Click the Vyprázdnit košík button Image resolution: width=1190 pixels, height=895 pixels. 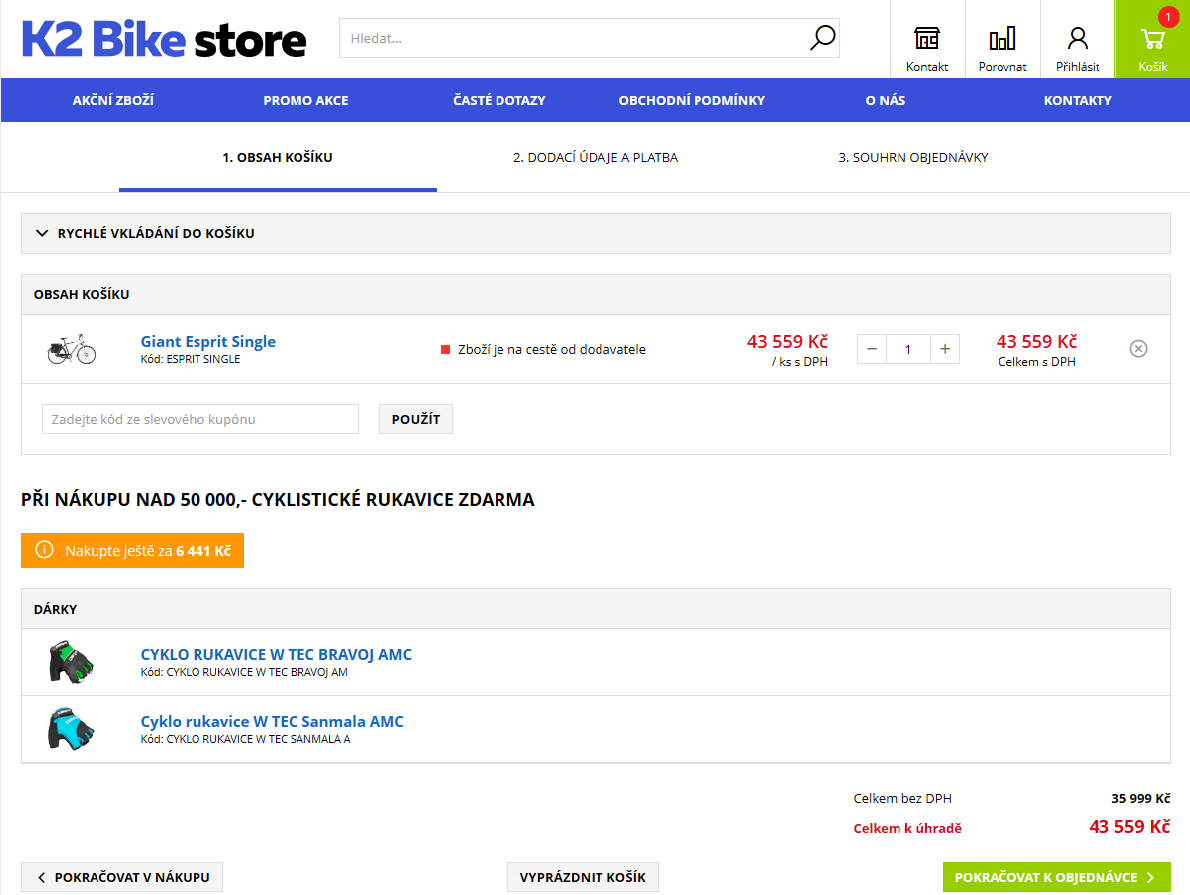click(x=583, y=878)
